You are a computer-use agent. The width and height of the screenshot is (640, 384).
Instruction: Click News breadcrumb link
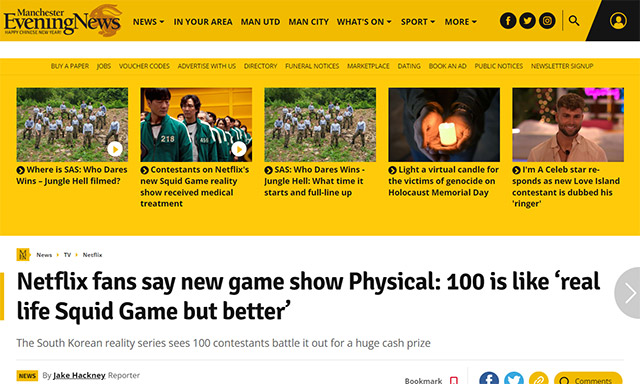point(44,255)
